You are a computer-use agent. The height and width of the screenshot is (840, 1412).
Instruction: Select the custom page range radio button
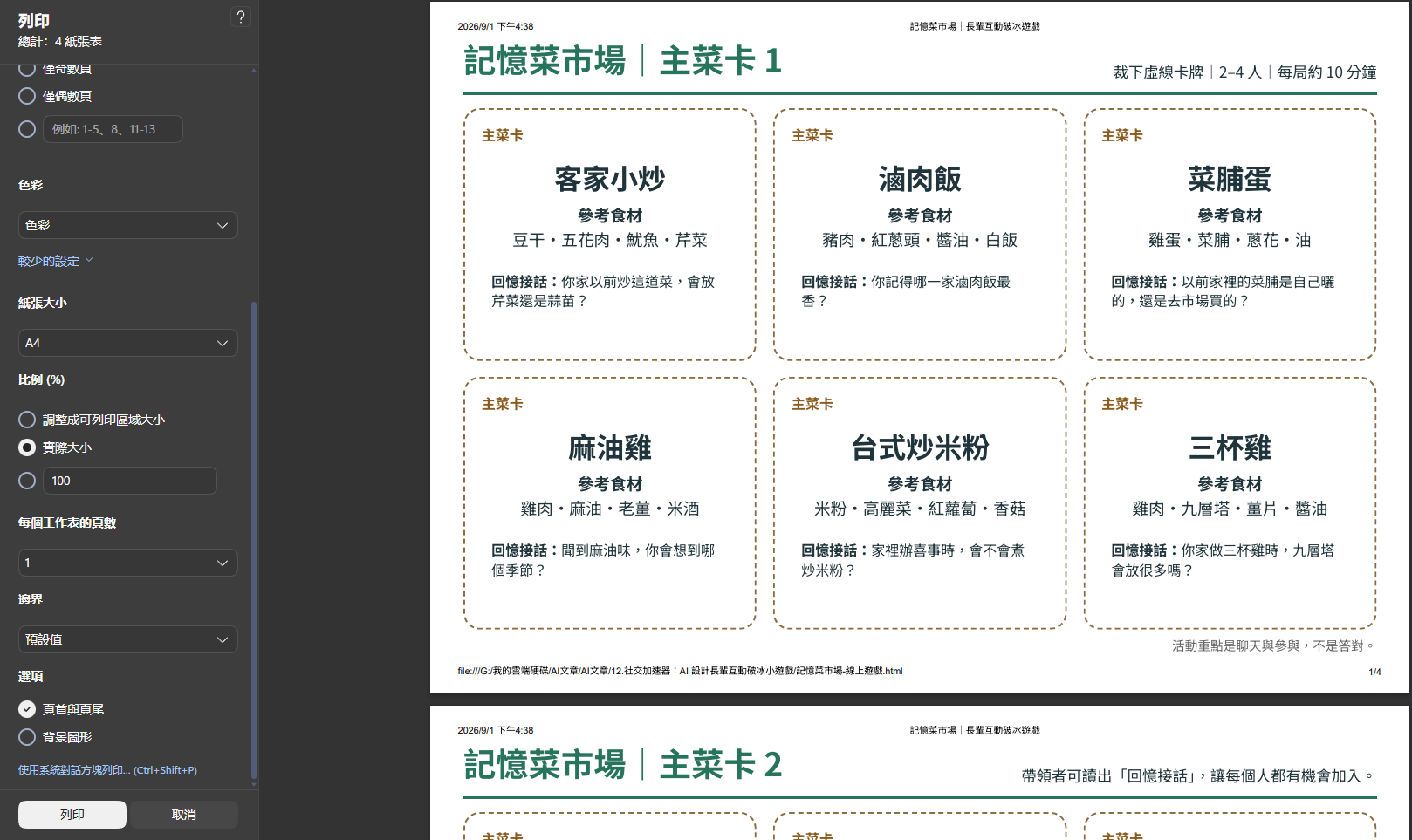[x=27, y=129]
